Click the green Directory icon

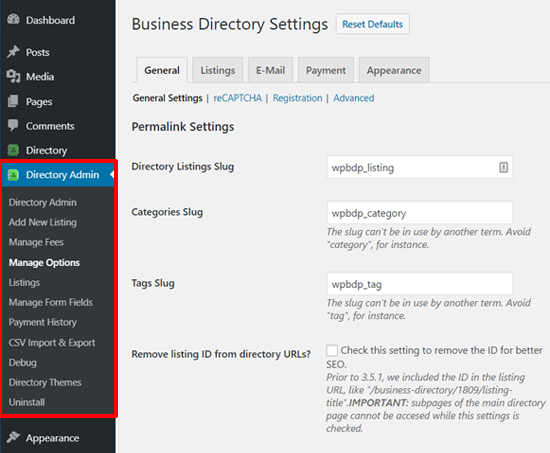[13, 150]
